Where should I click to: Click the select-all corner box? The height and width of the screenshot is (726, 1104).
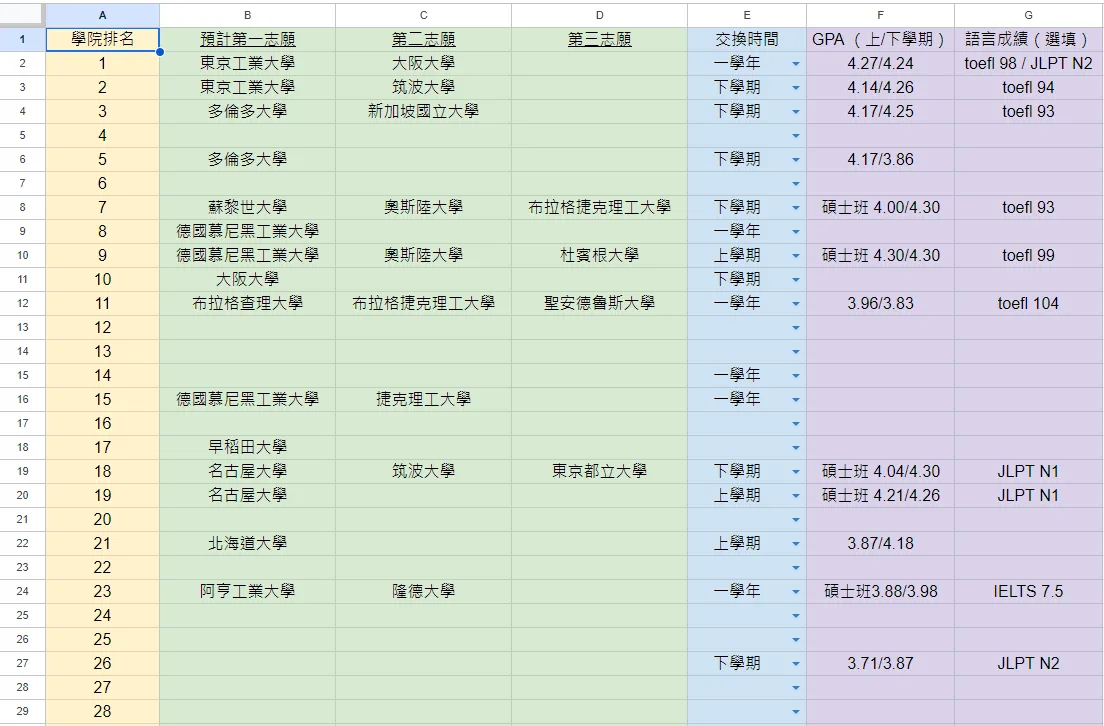[x=23, y=15]
